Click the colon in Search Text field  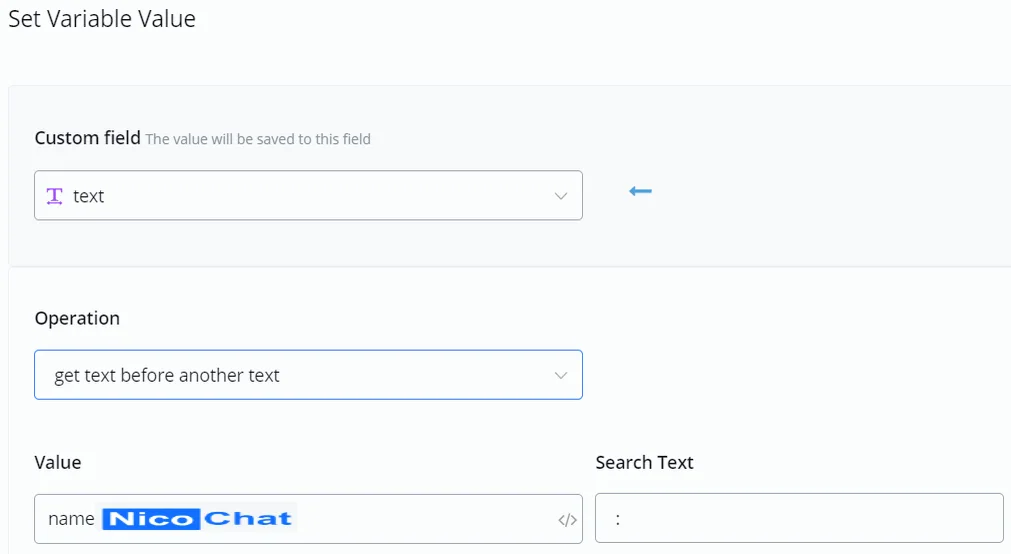618,519
